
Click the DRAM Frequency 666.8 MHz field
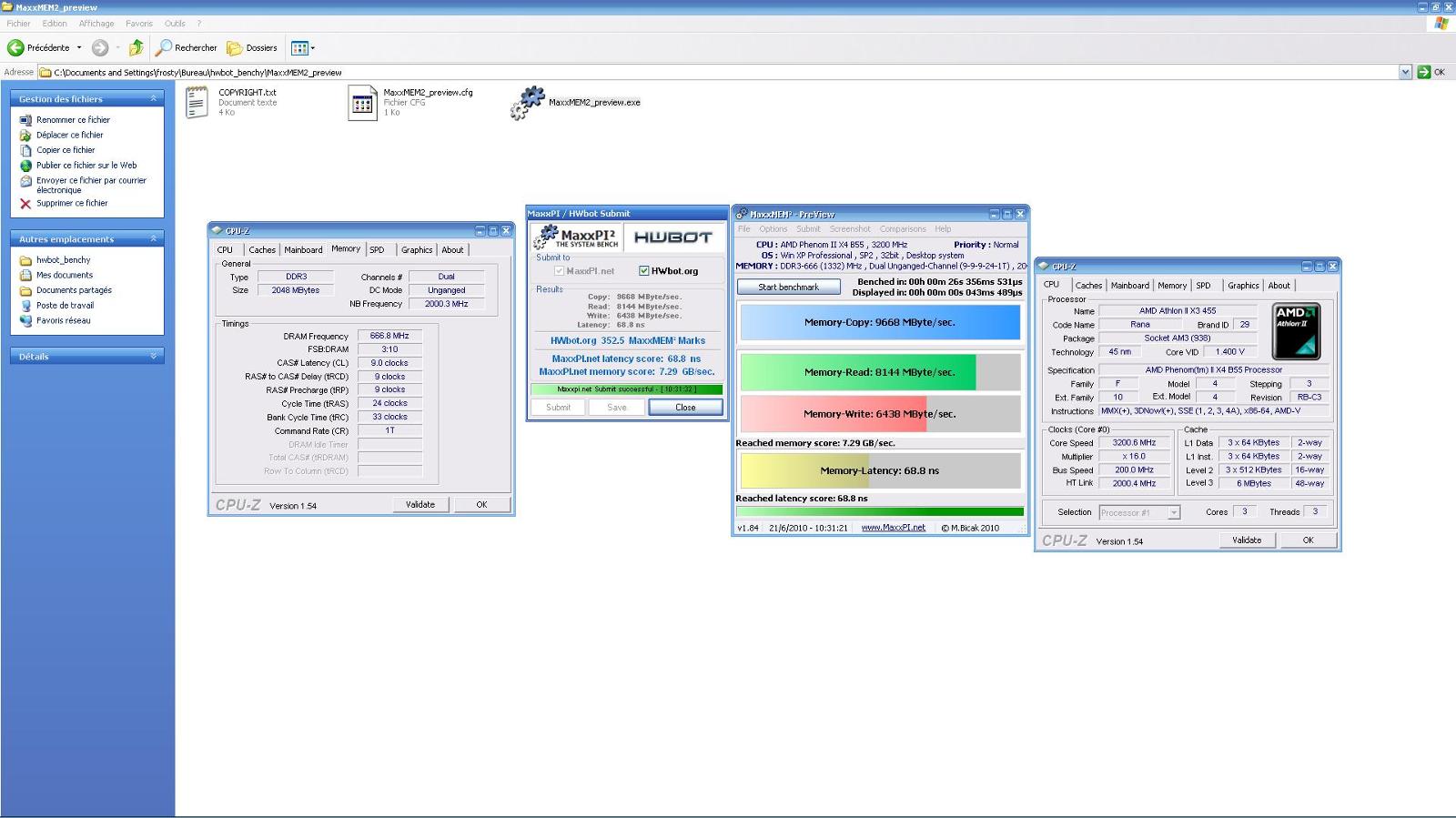(x=389, y=336)
